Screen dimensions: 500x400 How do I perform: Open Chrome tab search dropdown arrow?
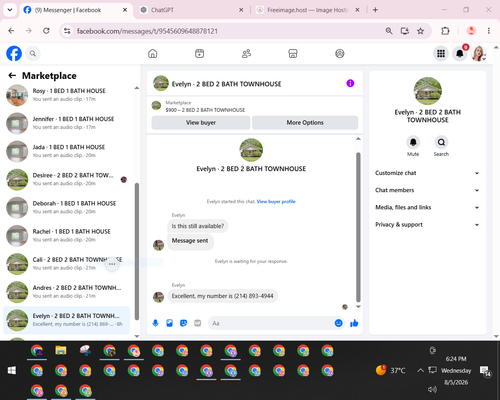pos(10,10)
